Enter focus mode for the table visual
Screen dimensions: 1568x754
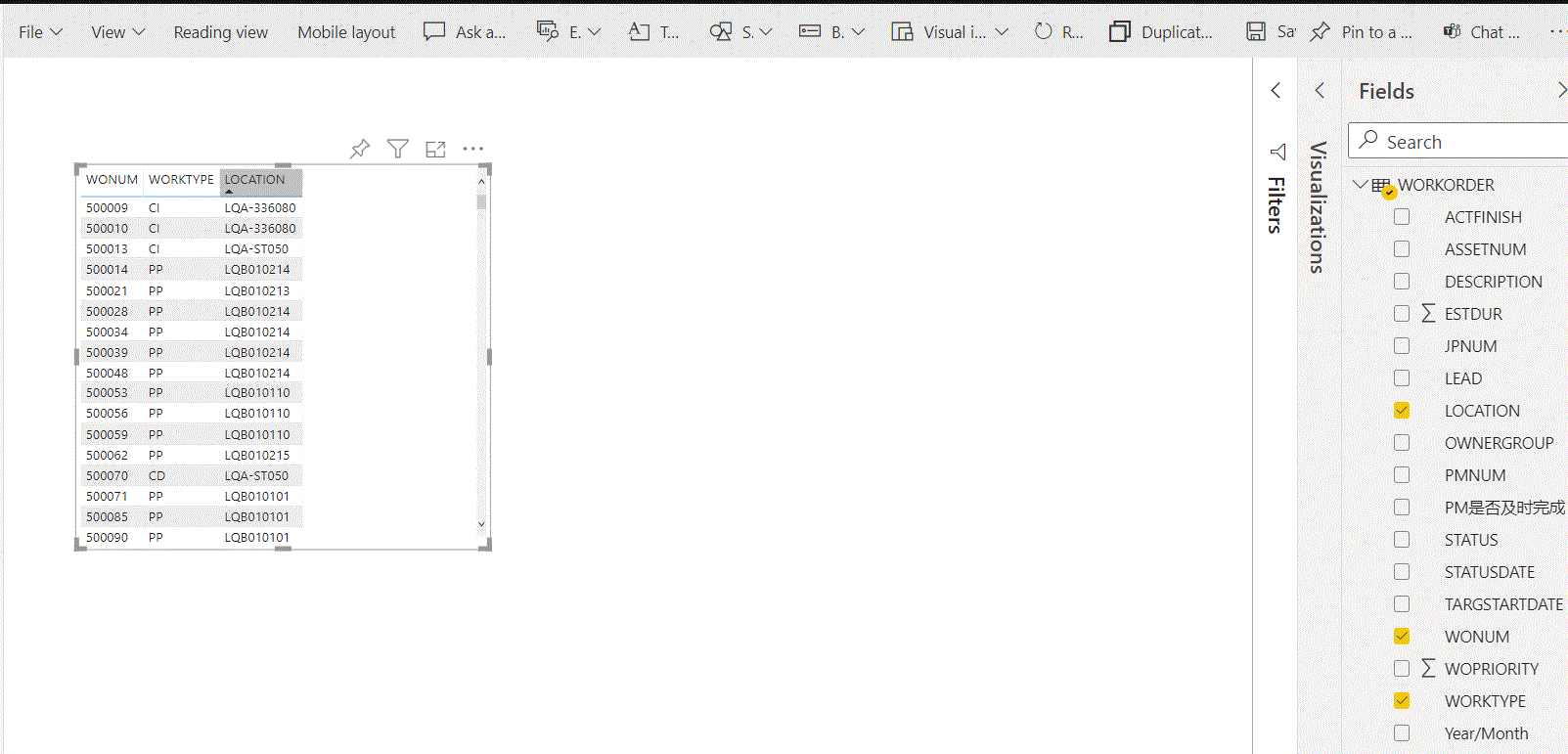tap(435, 149)
